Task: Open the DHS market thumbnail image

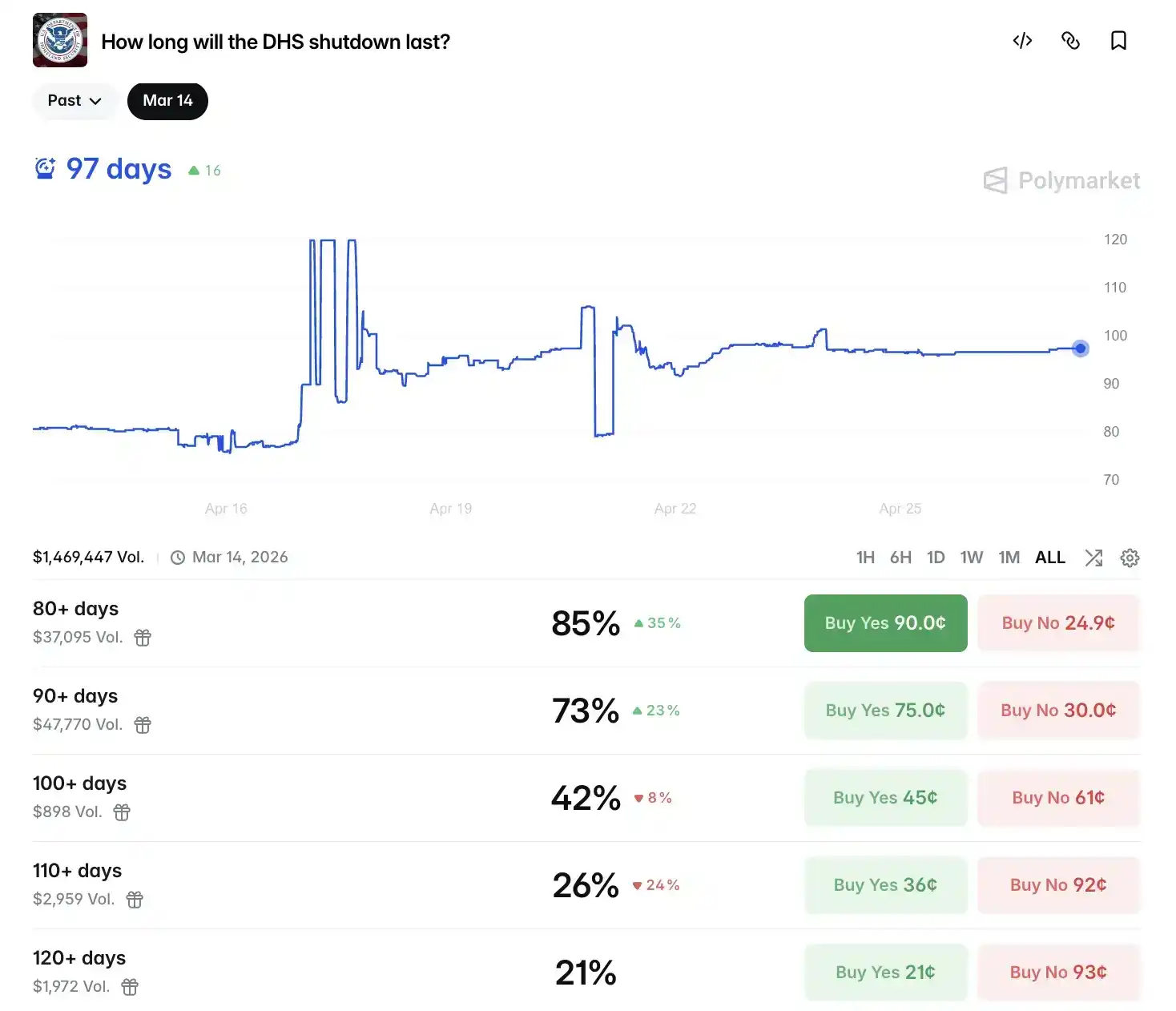Action: [x=60, y=40]
